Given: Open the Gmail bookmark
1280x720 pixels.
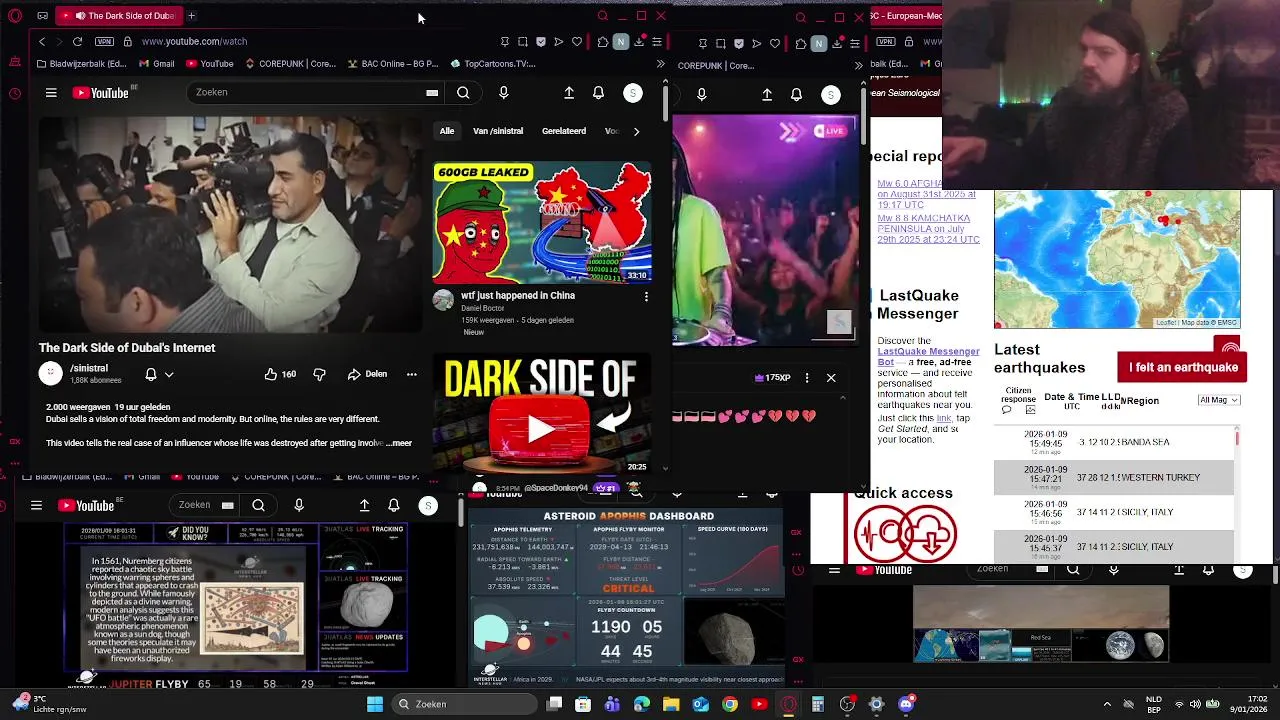Looking at the screenshot, I should point(157,64).
